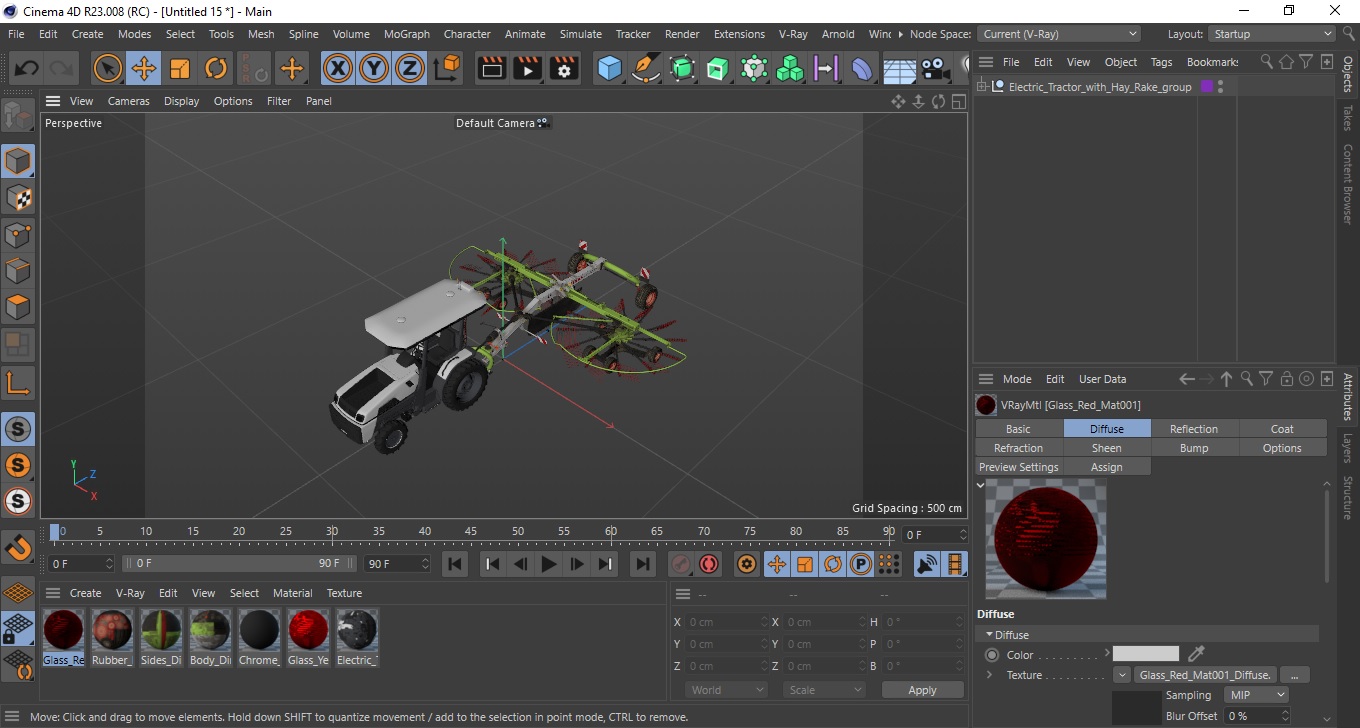Play the animation forwards

pyautogui.click(x=548, y=564)
